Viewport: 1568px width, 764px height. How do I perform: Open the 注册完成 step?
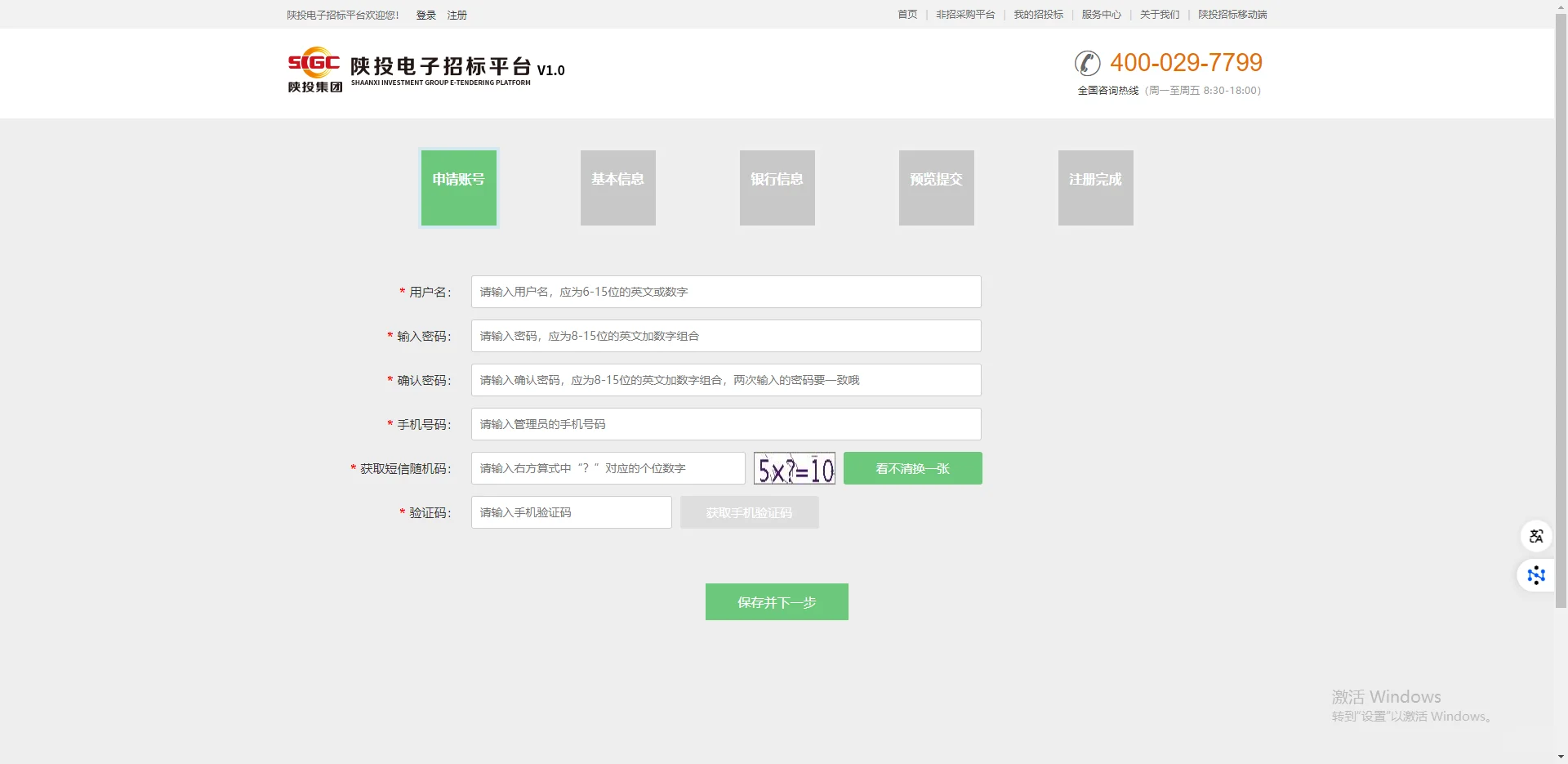pos(1094,187)
